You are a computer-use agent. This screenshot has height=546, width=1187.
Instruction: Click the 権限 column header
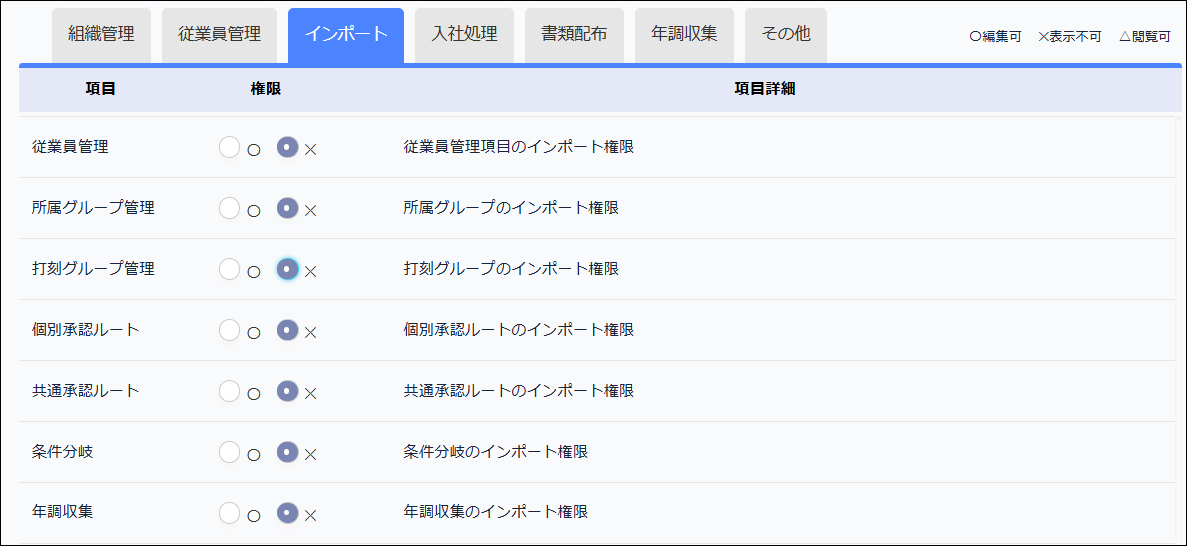pos(266,89)
